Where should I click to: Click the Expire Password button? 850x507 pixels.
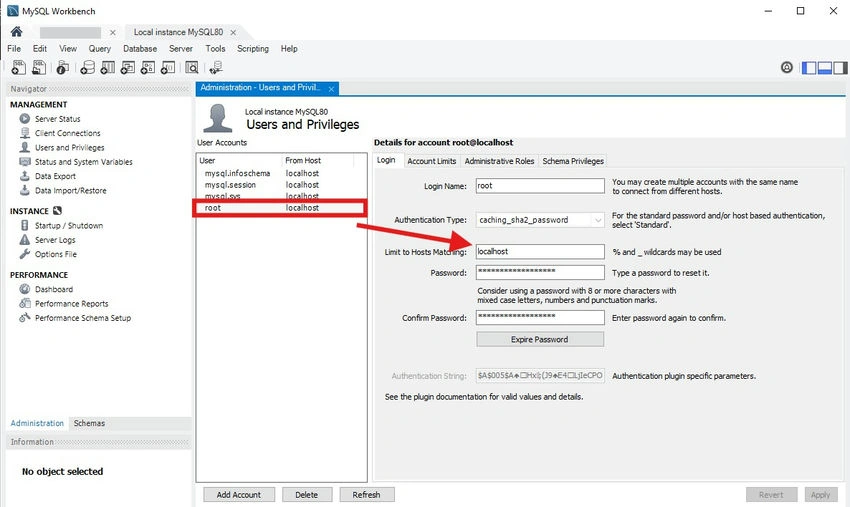pos(540,339)
